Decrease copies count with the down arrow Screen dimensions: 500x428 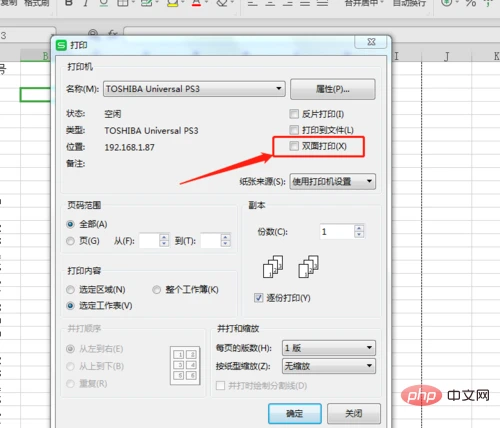pyautogui.click(x=359, y=235)
